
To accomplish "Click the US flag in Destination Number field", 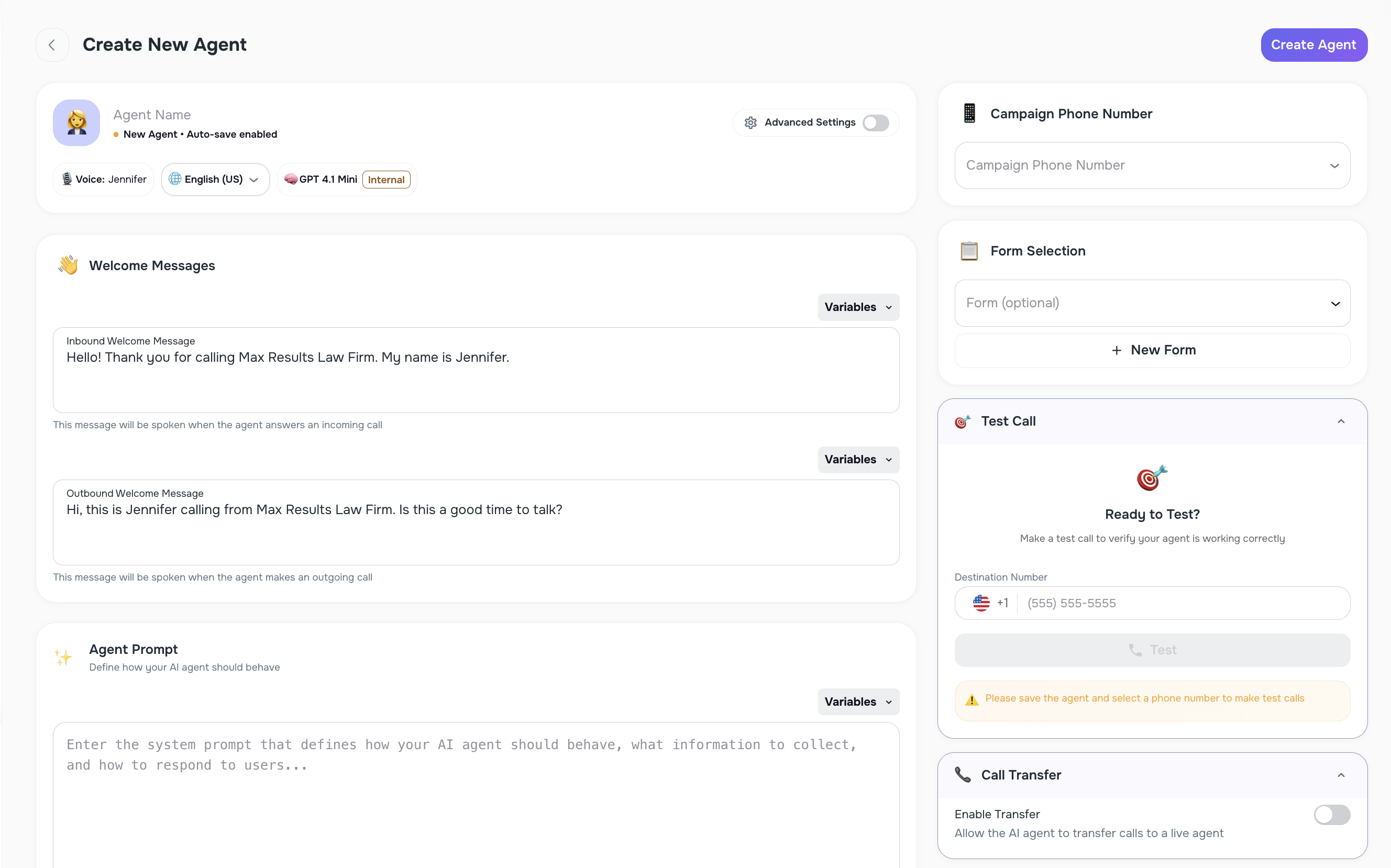I will pos(981,603).
